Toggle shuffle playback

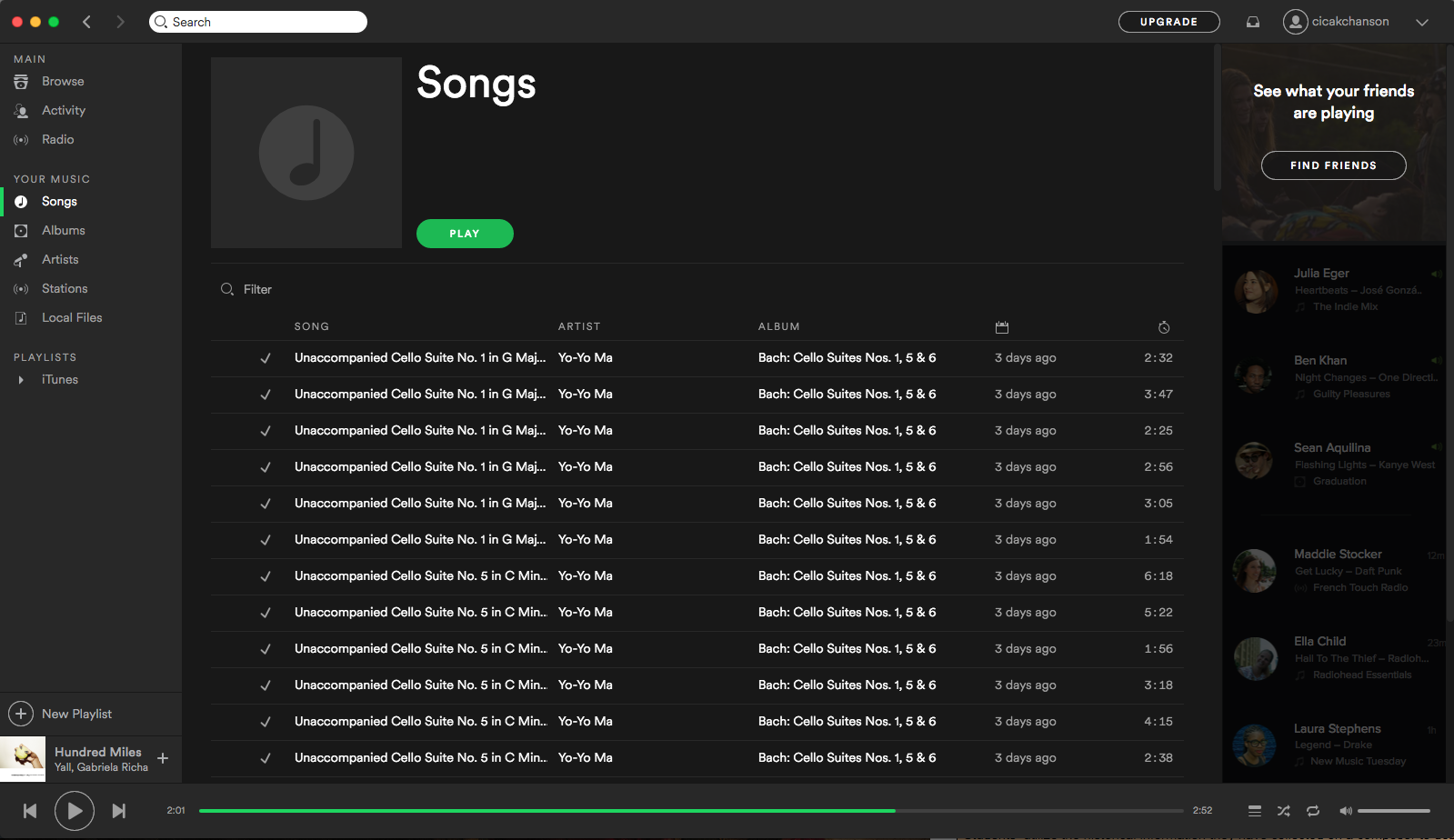click(1284, 811)
